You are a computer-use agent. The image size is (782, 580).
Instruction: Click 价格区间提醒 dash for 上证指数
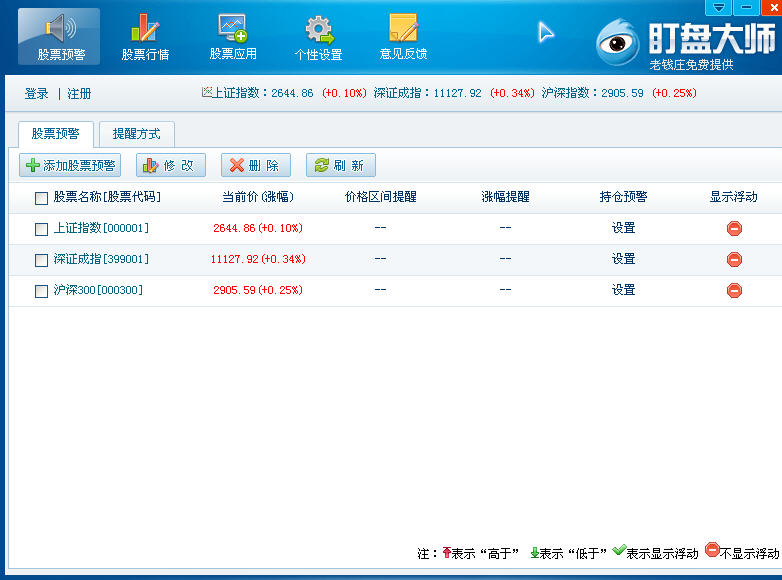(380, 227)
